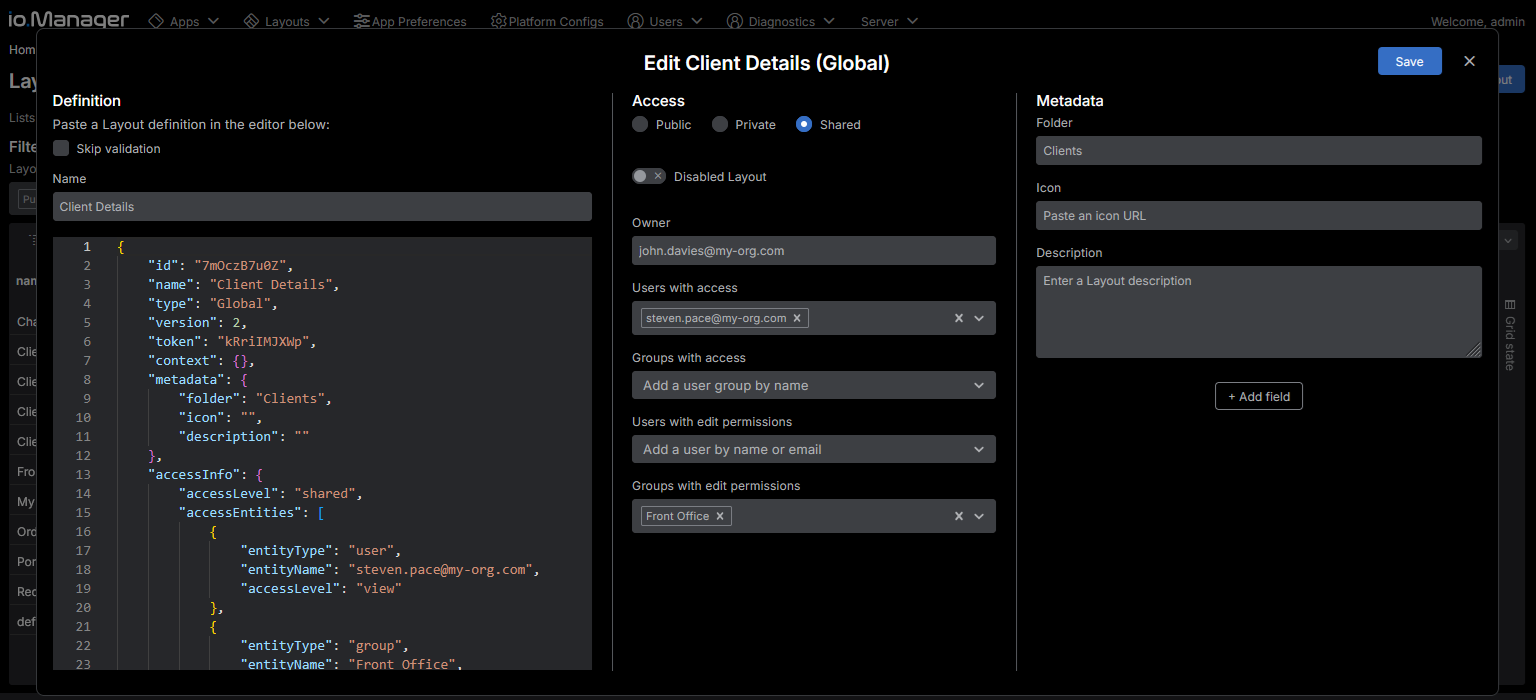
Task: Enable the Skip validation checkbox
Action: 61,148
